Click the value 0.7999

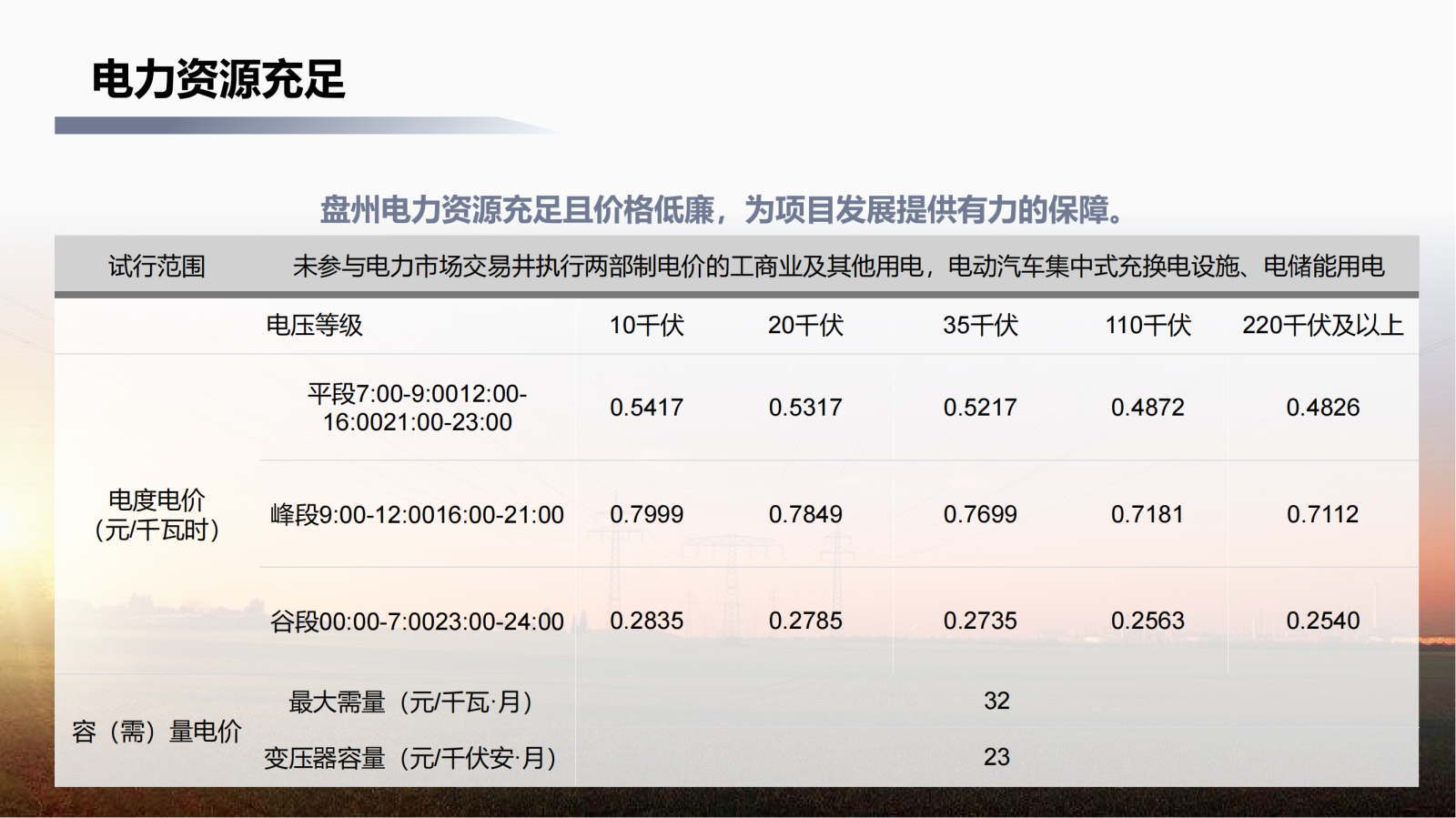(x=646, y=514)
